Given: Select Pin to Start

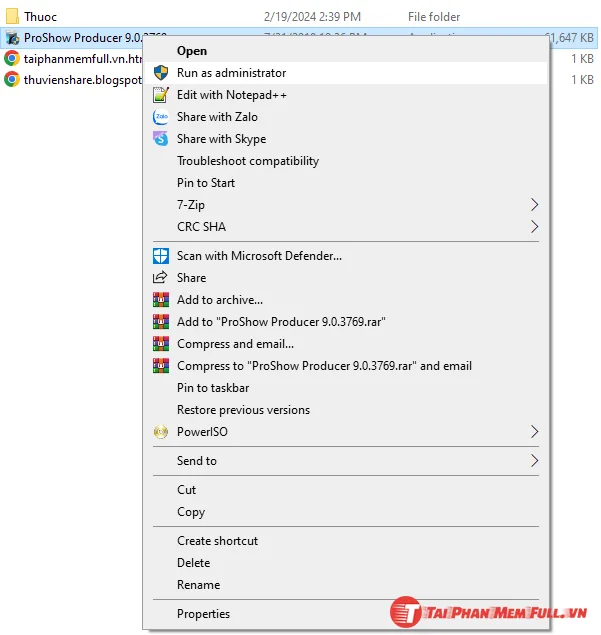Looking at the screenshot, I should coord(345,183).
